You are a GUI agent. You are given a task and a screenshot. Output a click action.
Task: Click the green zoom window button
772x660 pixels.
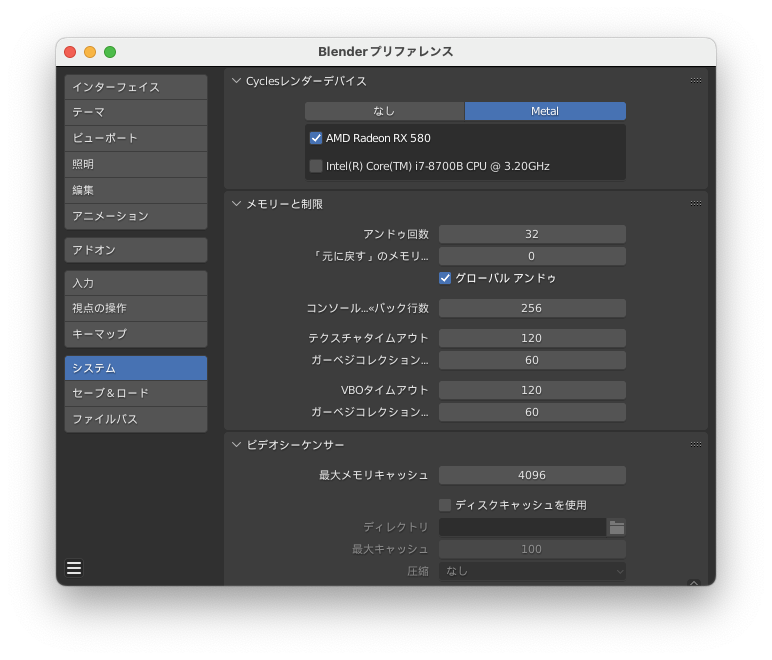coord(110,52)
